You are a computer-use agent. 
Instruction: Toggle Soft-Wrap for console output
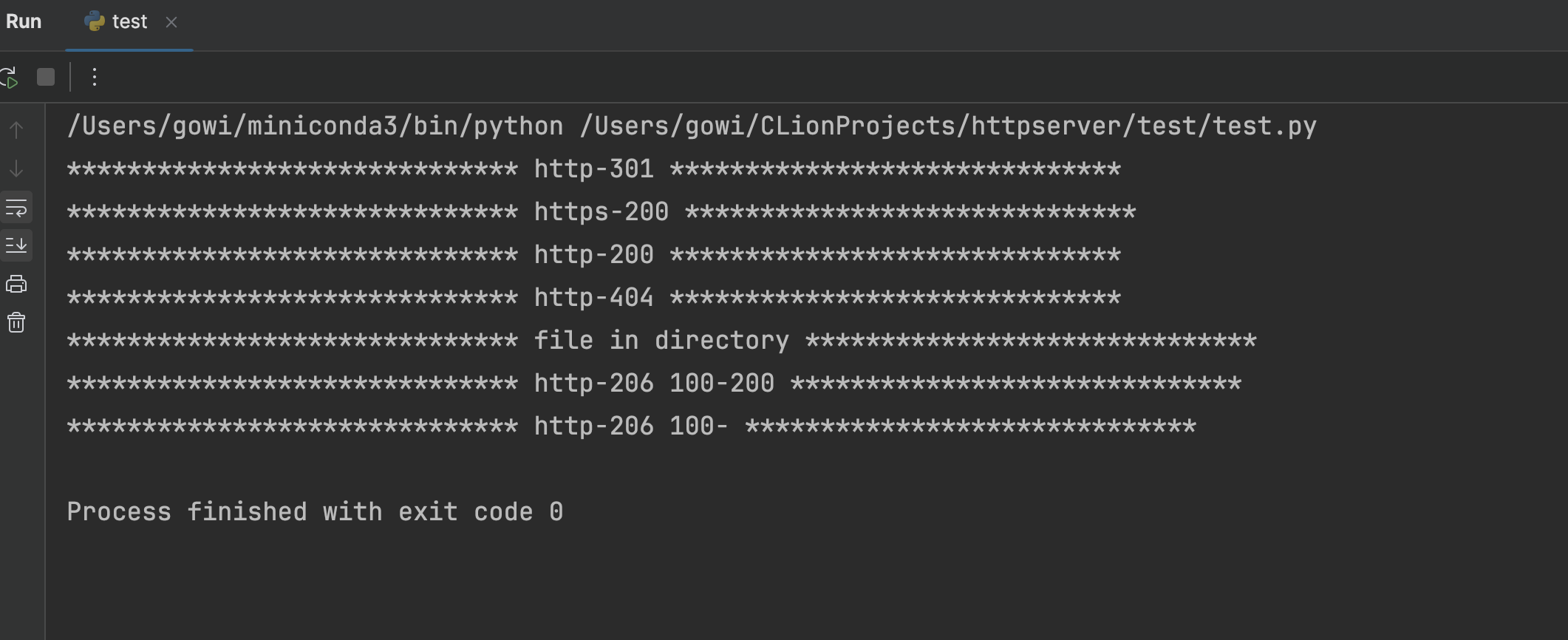click(x=16, y=208)
